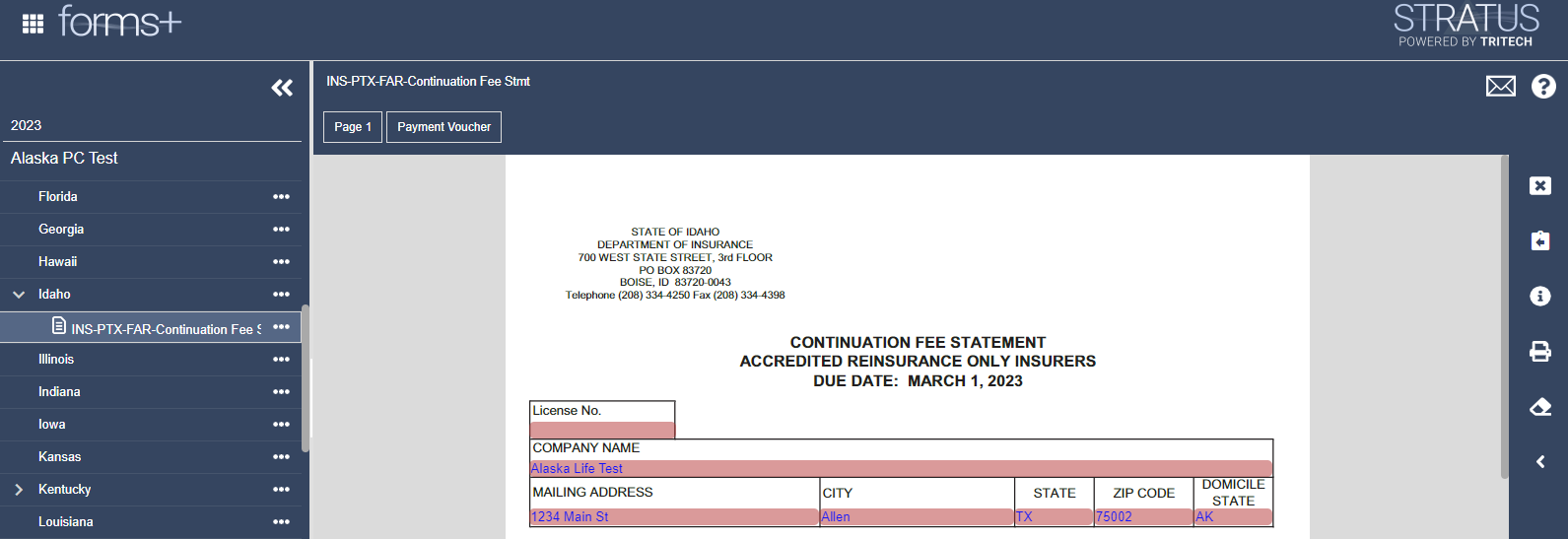Click the close form X icon
The width and height of the screenshot is (1568, 539).
click(x=1539, y=186)
